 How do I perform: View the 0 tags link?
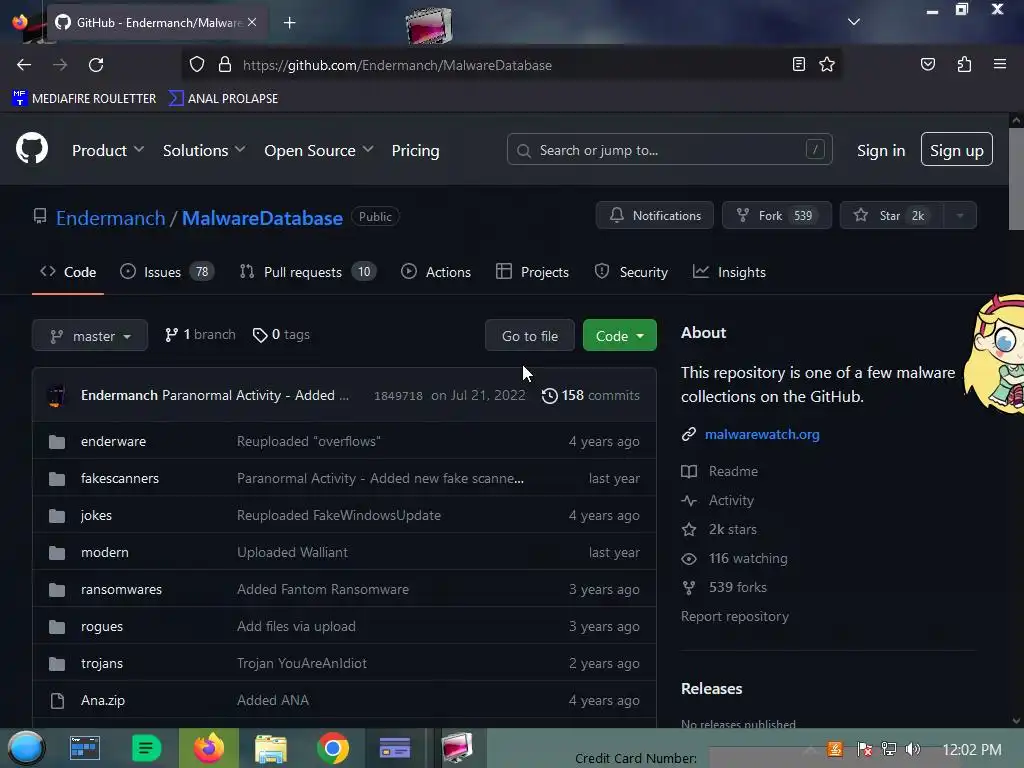point(281,334)
